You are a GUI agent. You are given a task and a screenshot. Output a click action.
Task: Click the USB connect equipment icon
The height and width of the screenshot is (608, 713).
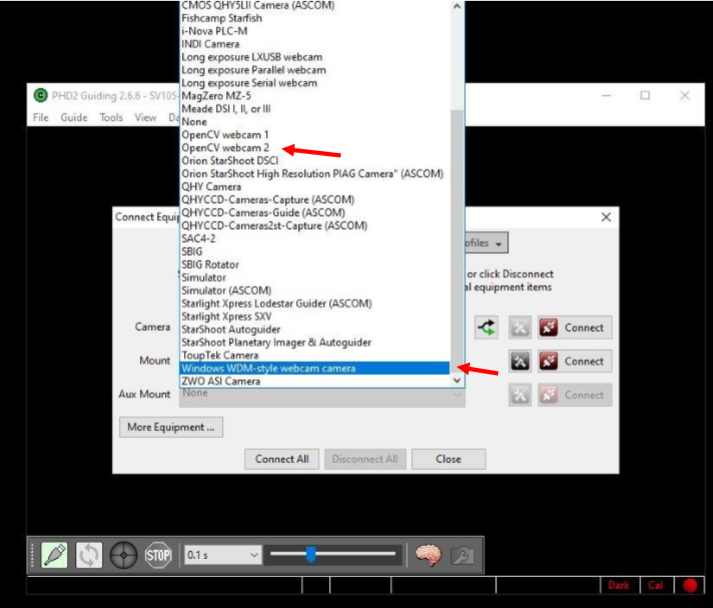point(55,555)
